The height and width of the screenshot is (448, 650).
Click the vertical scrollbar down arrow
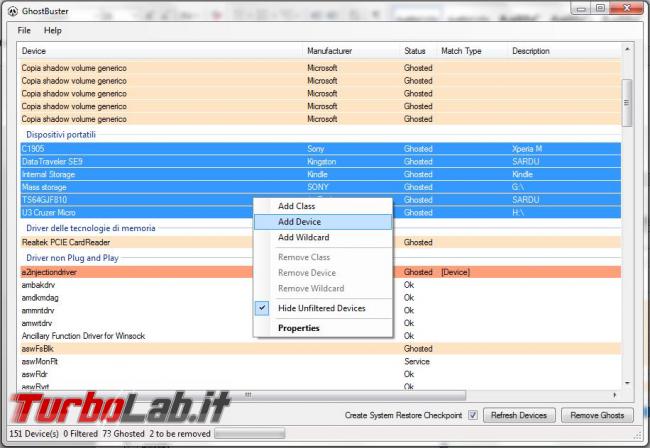[627, 383]
